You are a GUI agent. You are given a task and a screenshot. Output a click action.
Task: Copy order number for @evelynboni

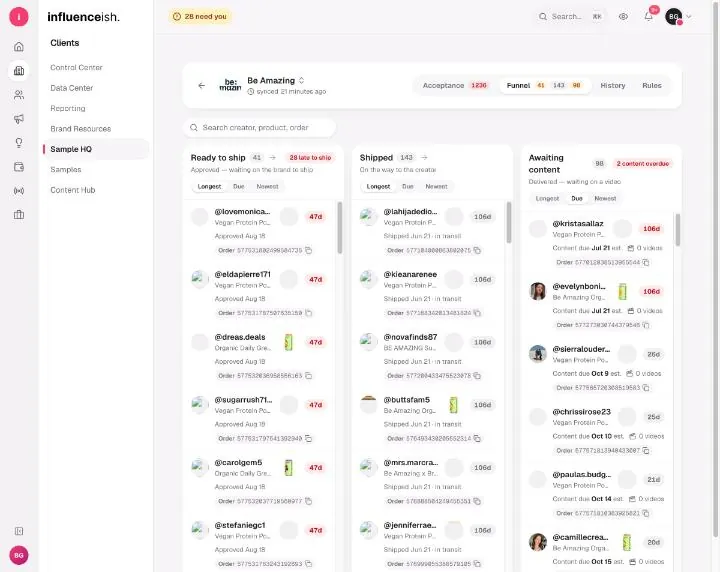(x=646, y=325)
